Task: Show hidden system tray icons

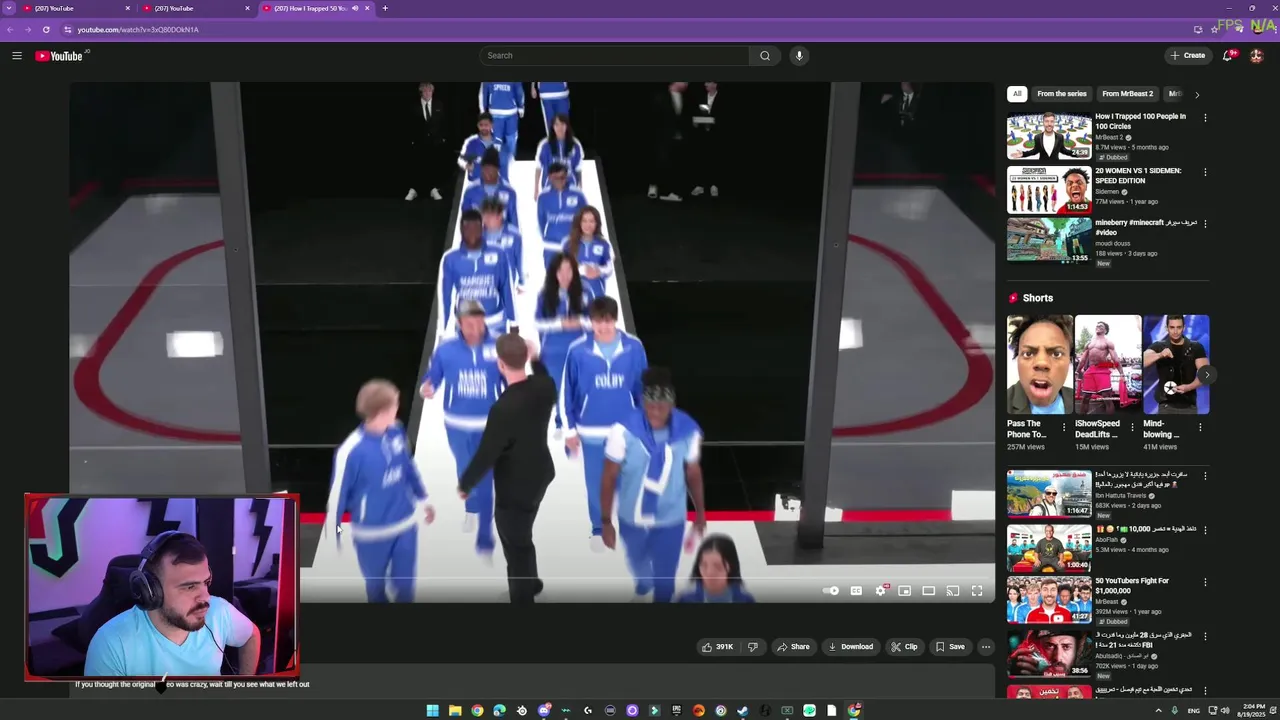Action: (1159, 711)
